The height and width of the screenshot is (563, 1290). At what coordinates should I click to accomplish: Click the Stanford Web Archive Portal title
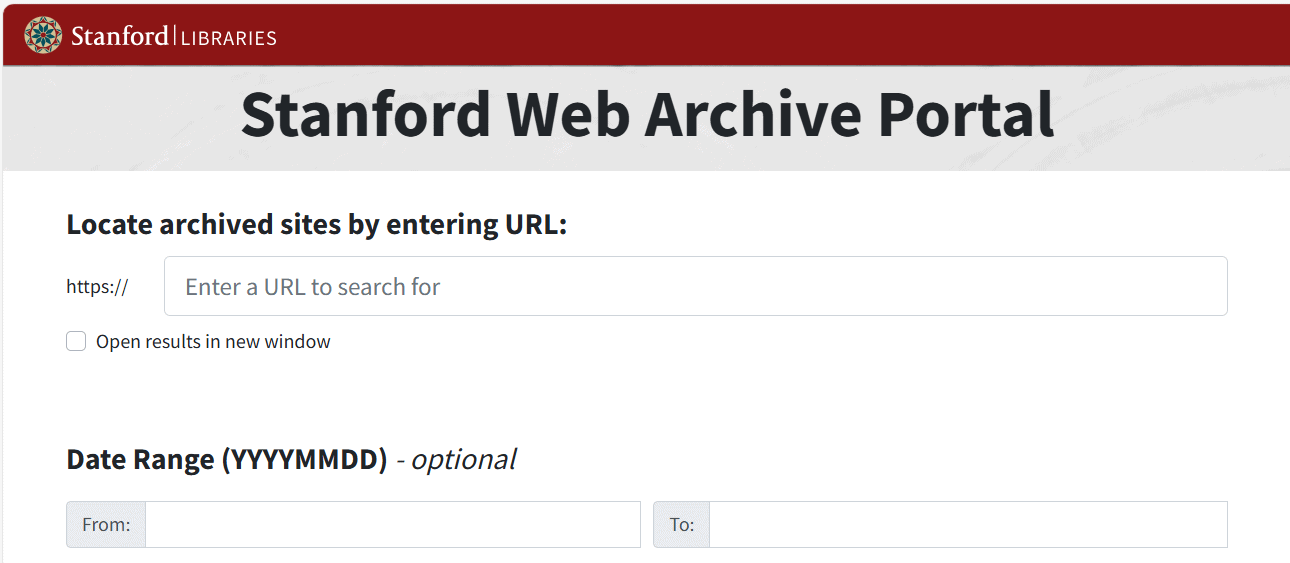(x=647, y=114)
